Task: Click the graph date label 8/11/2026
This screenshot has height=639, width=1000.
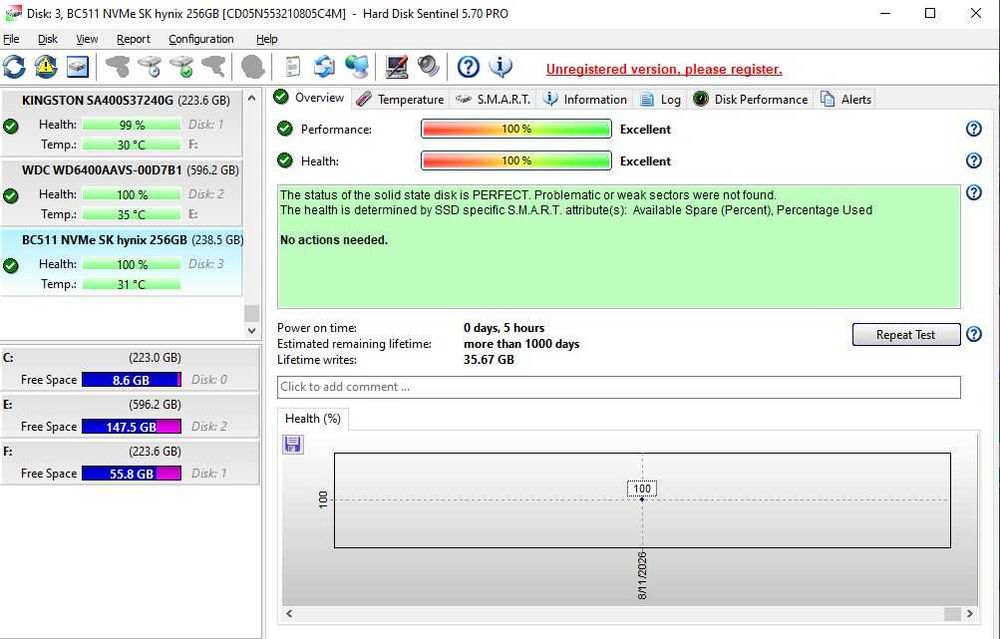Action: tap(642, 575)
